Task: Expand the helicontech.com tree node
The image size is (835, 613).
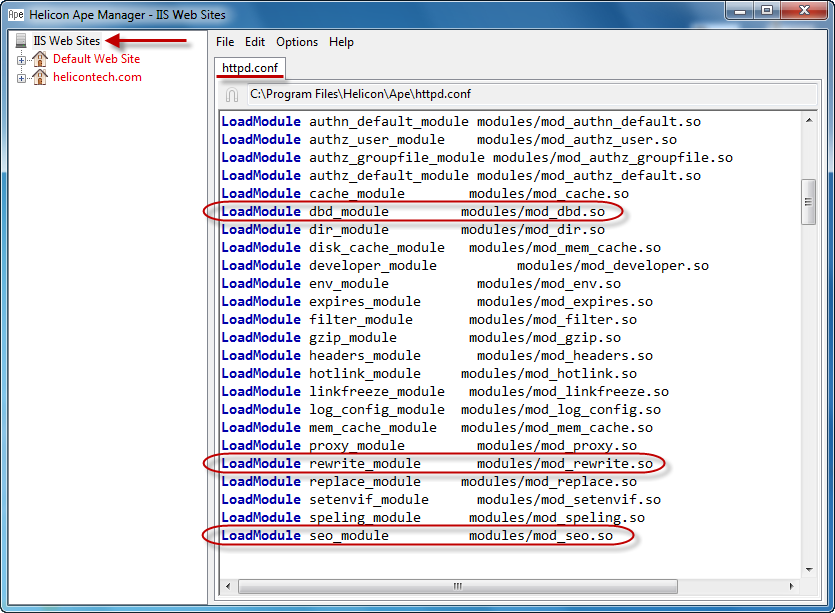Action: tap(21, 76)
